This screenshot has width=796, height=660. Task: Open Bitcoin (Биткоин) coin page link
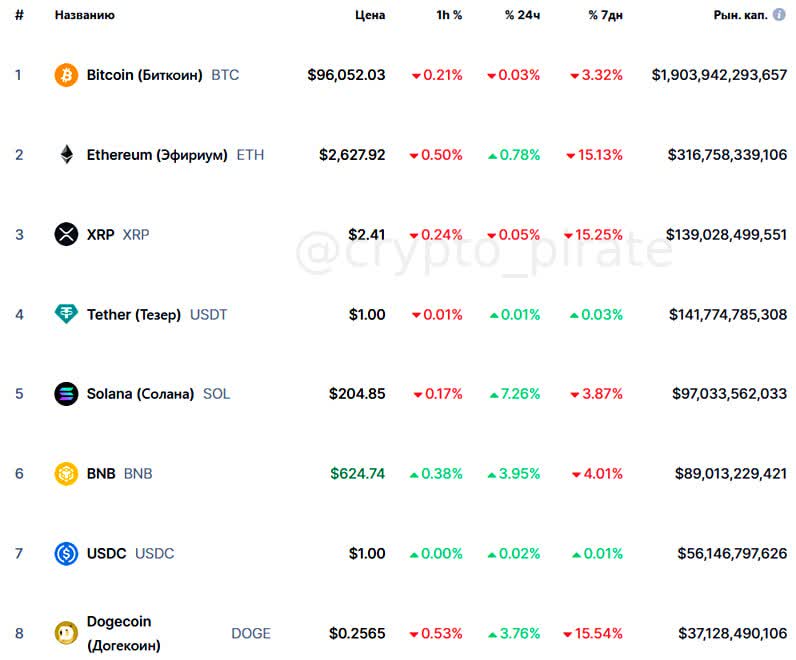coord(145,75)
